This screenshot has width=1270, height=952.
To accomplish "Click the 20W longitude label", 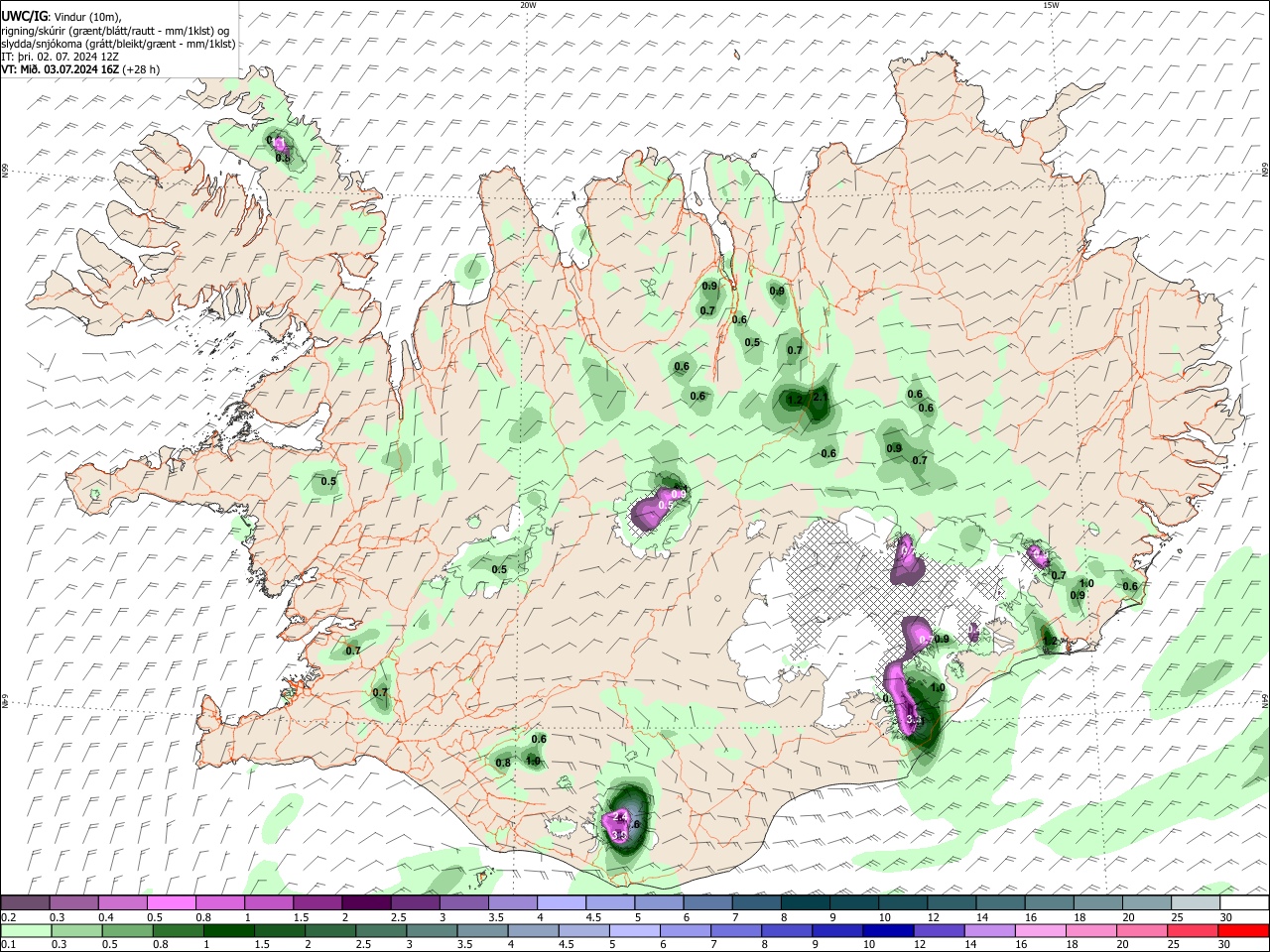I will (x=528, y=5).
